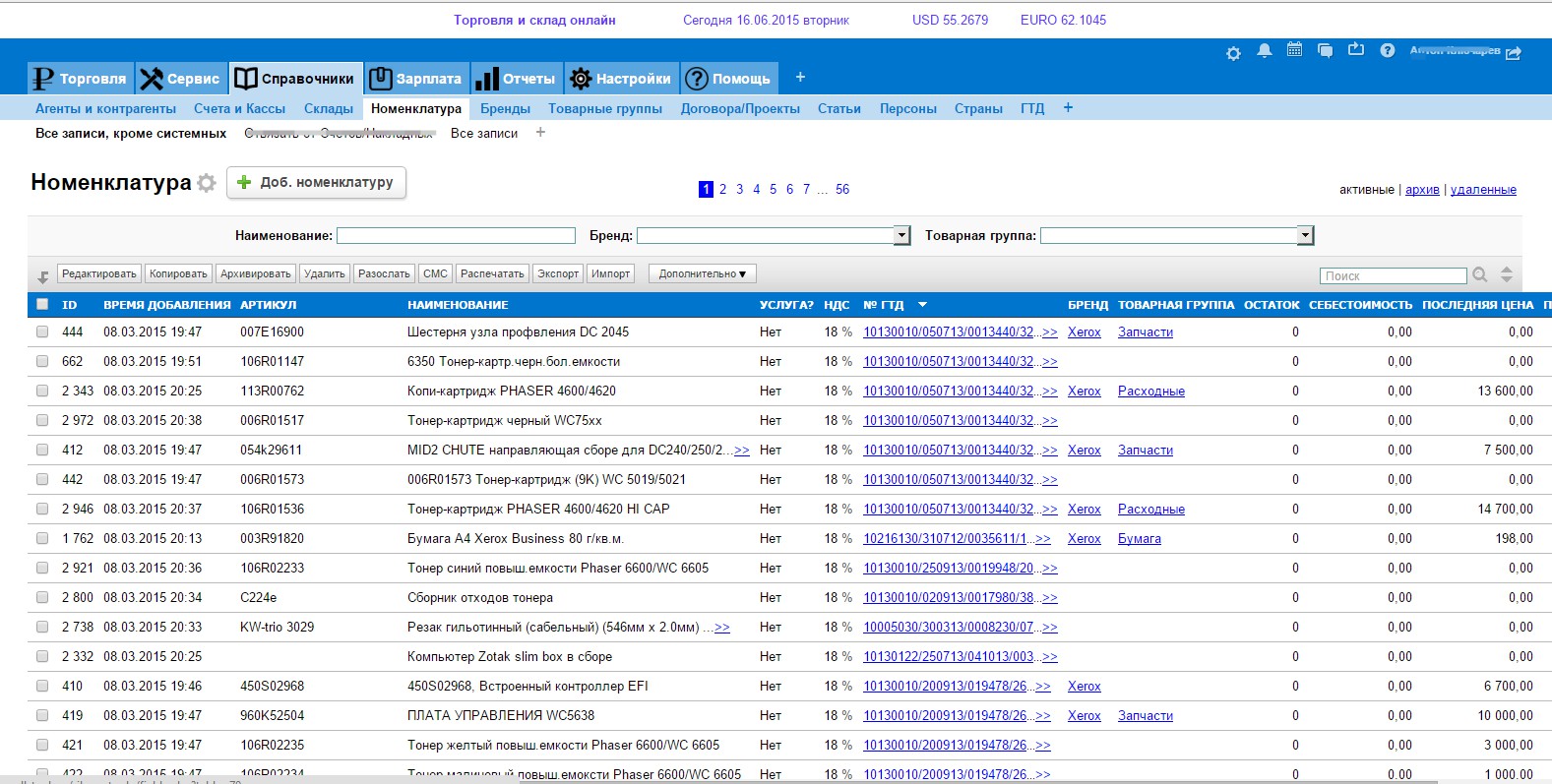Add a new filter view with plus
This screenshot has height=784, width=1552.
point(540,133)
